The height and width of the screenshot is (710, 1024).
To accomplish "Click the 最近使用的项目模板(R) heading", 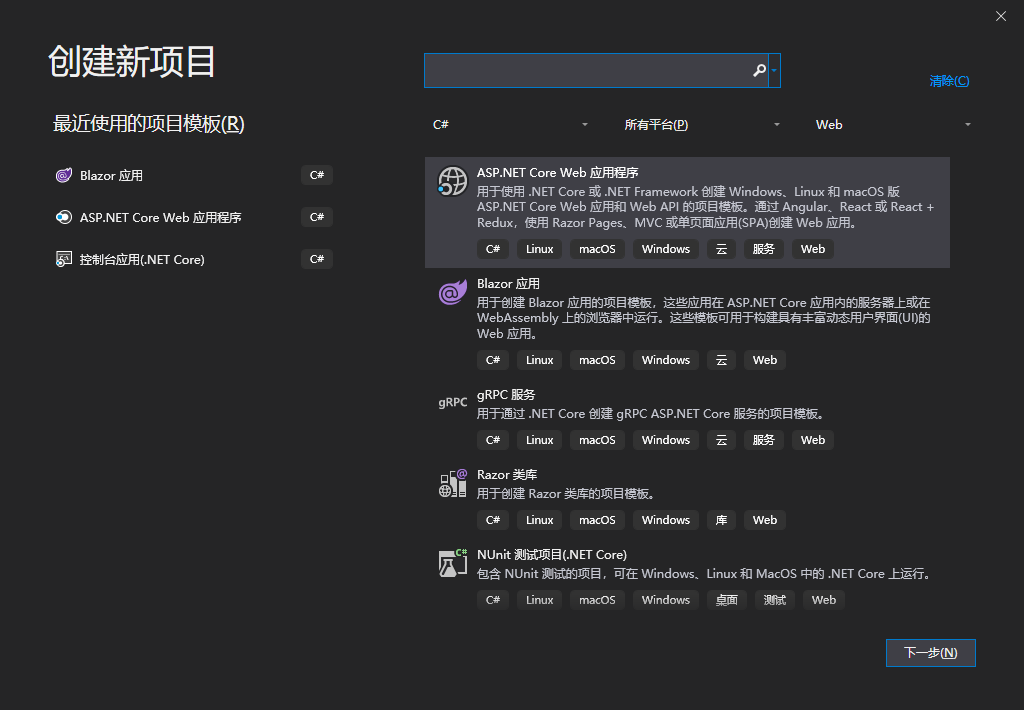I will [148, 124].
